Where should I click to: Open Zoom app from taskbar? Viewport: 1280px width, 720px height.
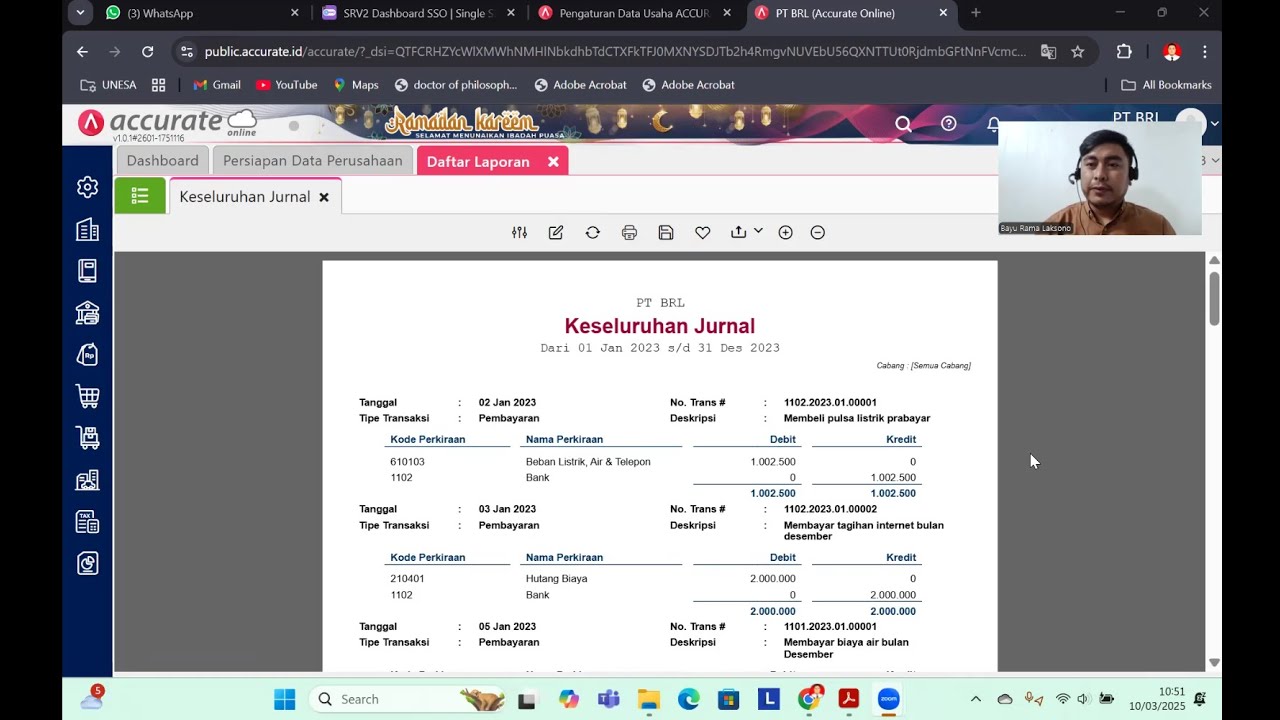click(x=889, y=699)
